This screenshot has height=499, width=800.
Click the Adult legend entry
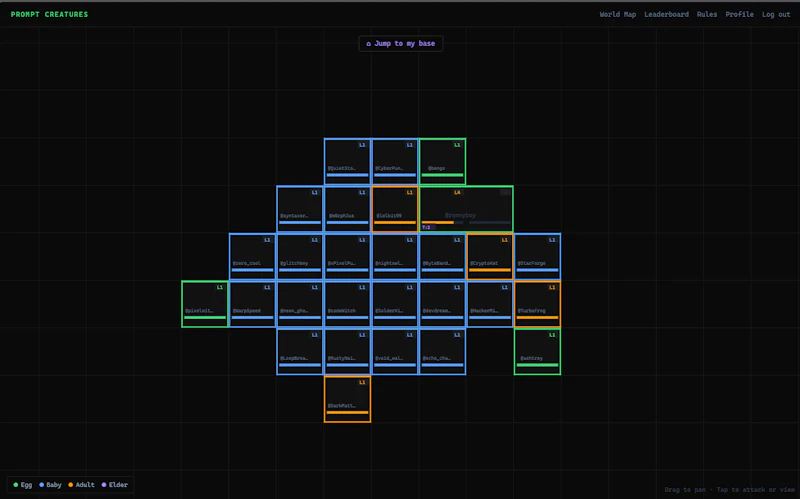81,485
